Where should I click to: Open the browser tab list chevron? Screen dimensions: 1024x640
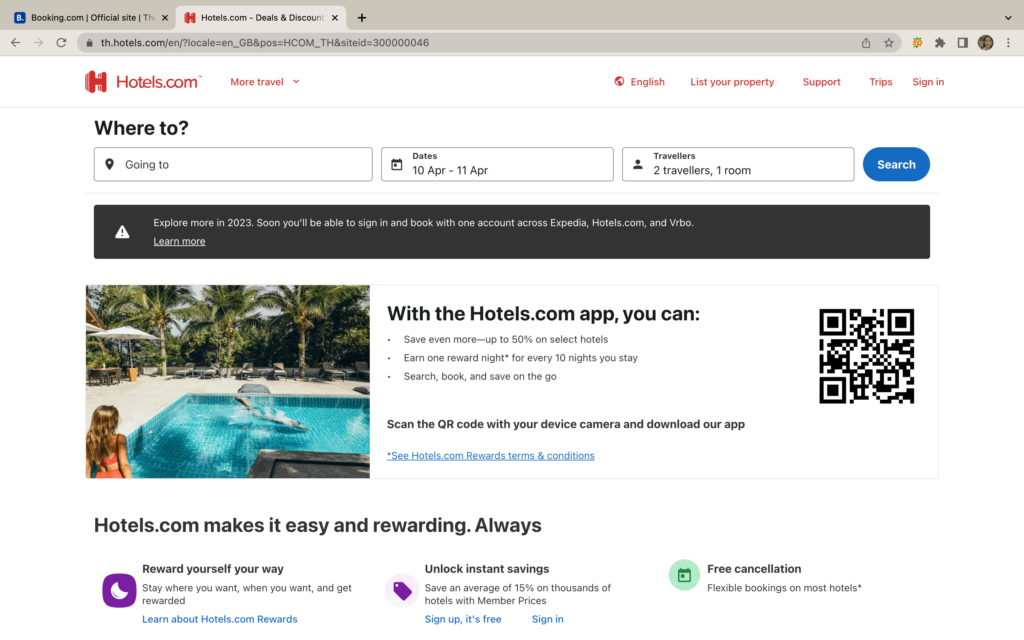pyautogui.click(x=1008, y=16)
